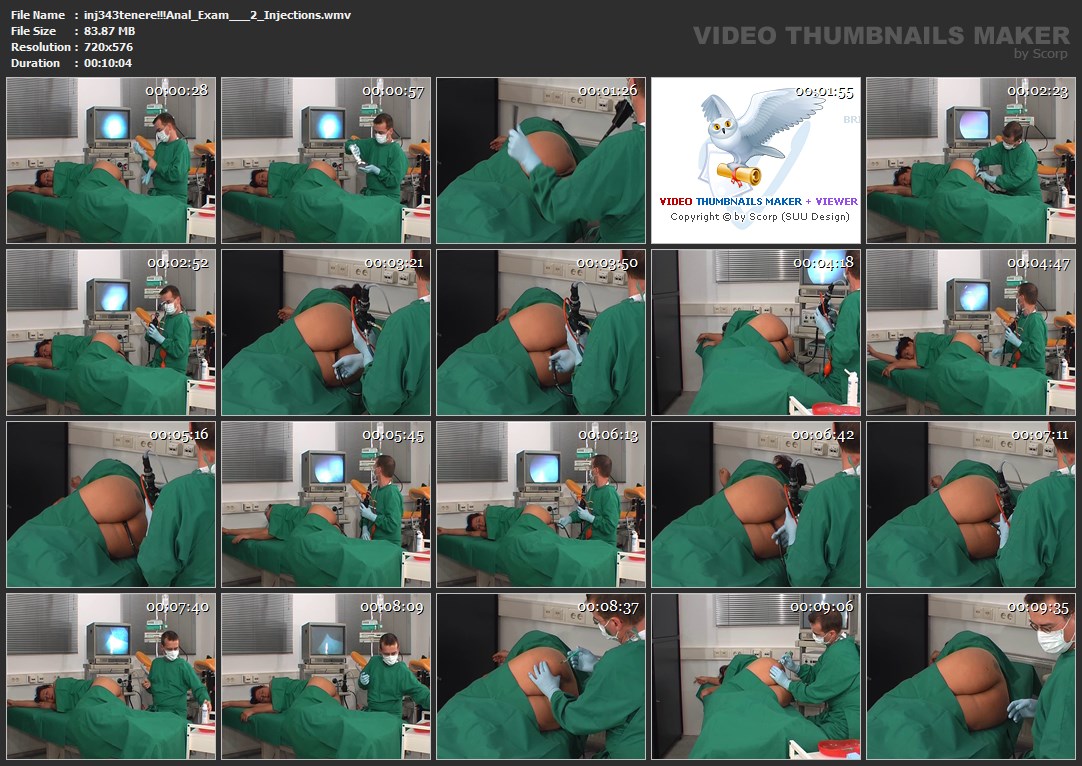
Task: Select the thumbnail stamped 00:07:40
Action: (111, 676)
